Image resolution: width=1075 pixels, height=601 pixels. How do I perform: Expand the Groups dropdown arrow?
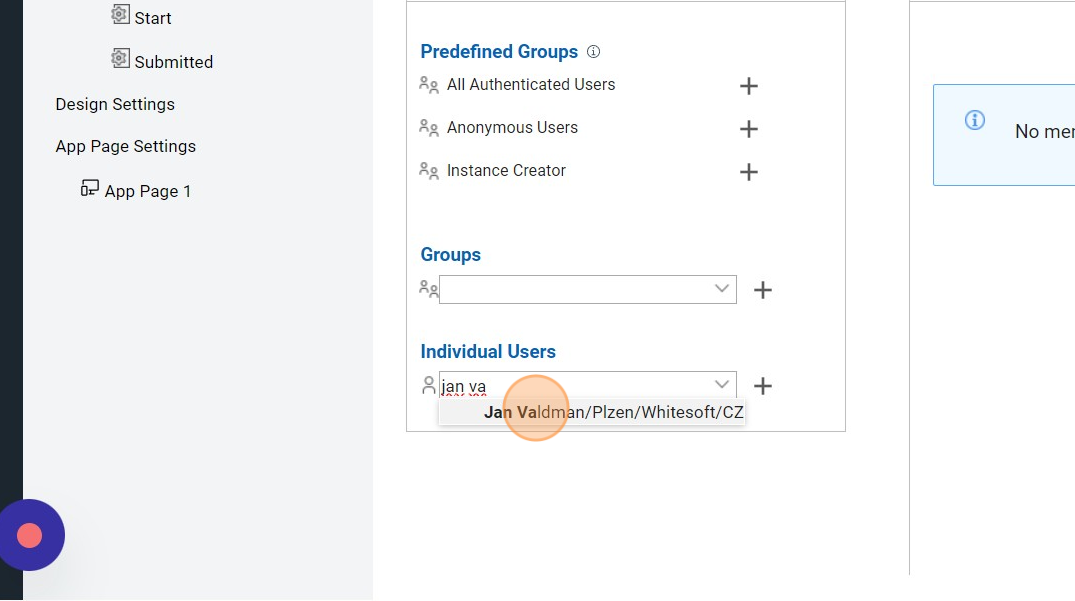pos(722,289)
